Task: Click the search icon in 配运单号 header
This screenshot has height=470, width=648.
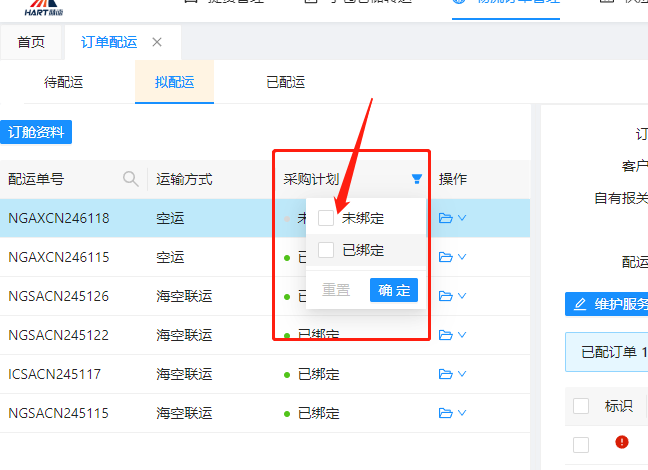Action: click(x=130, y=179)
